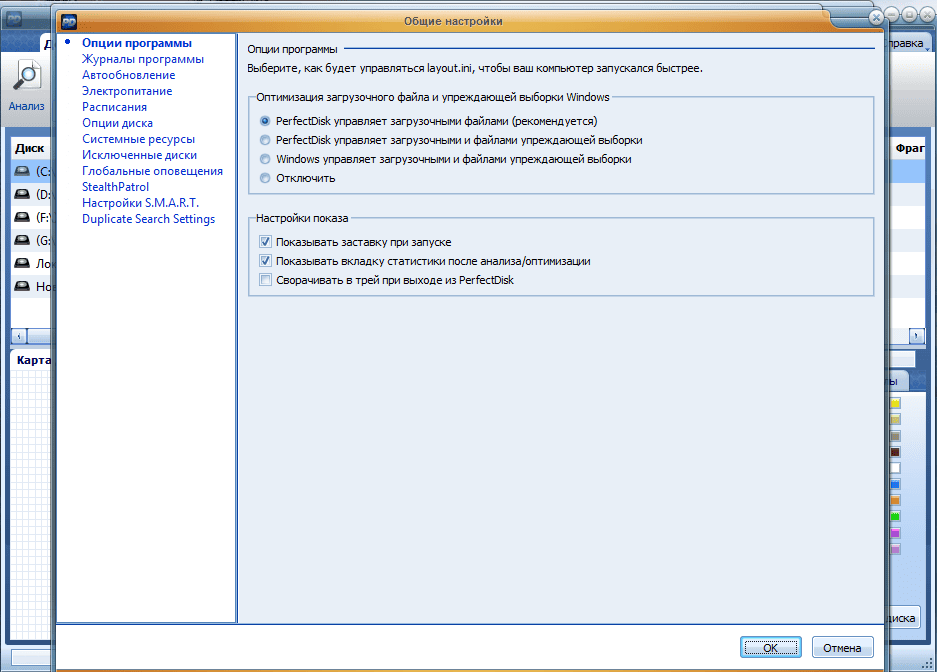Select the (D: drive icon in the disk list
This screenshot has width=937, height=672.
[22, 194]
